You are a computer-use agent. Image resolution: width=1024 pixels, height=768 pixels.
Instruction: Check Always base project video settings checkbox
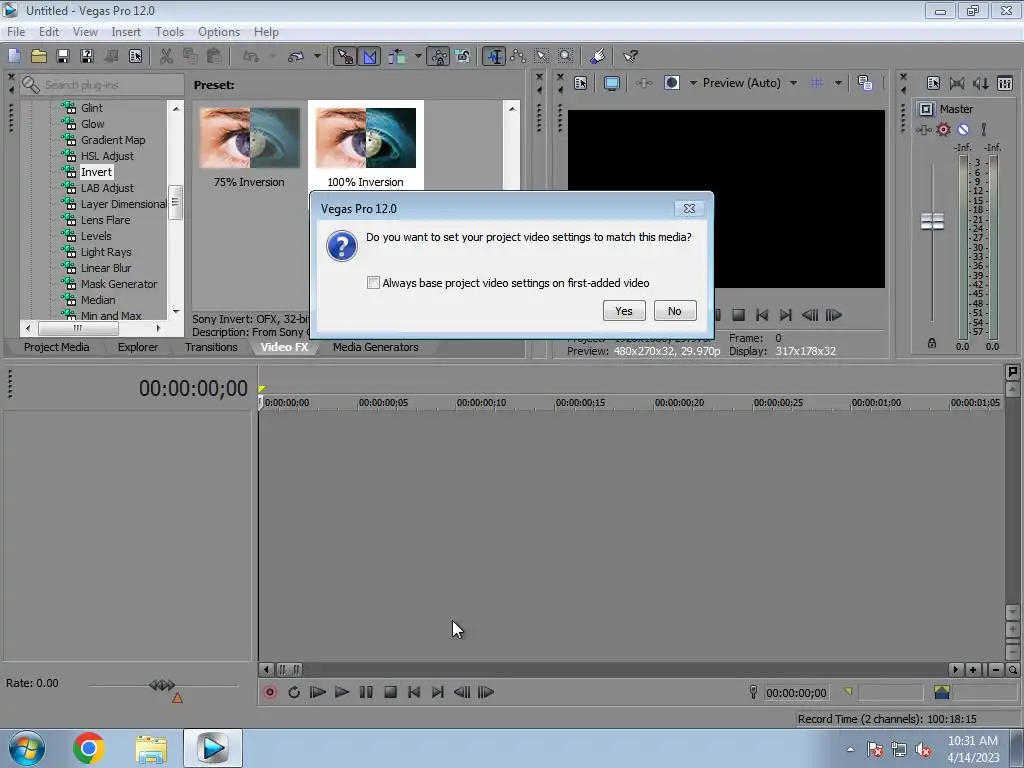373,282
